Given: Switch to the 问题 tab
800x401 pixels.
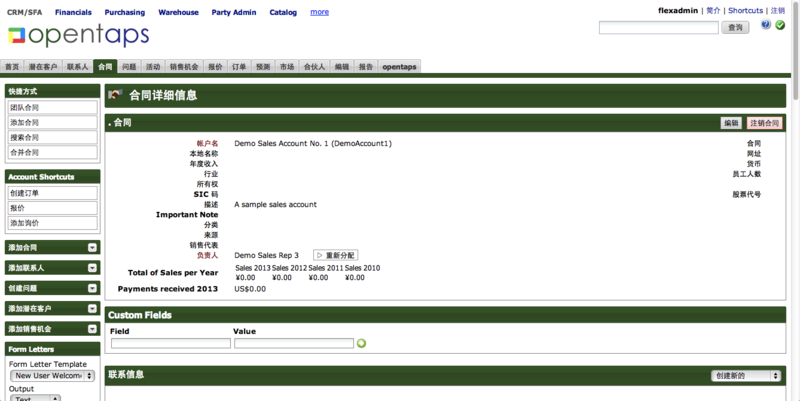Looking at the screenshot, I should [129, 67].
